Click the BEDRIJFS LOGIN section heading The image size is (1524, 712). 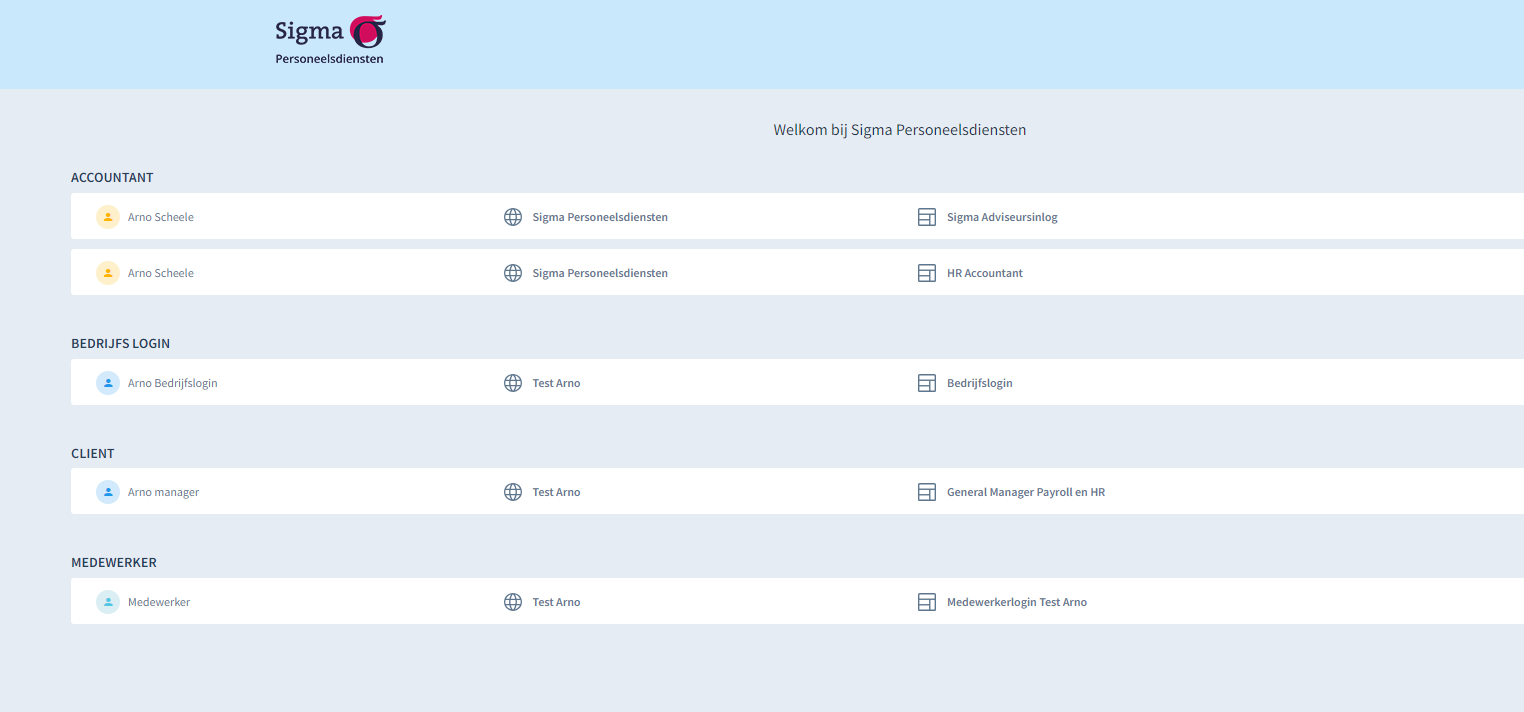click(x=121, y=343)
